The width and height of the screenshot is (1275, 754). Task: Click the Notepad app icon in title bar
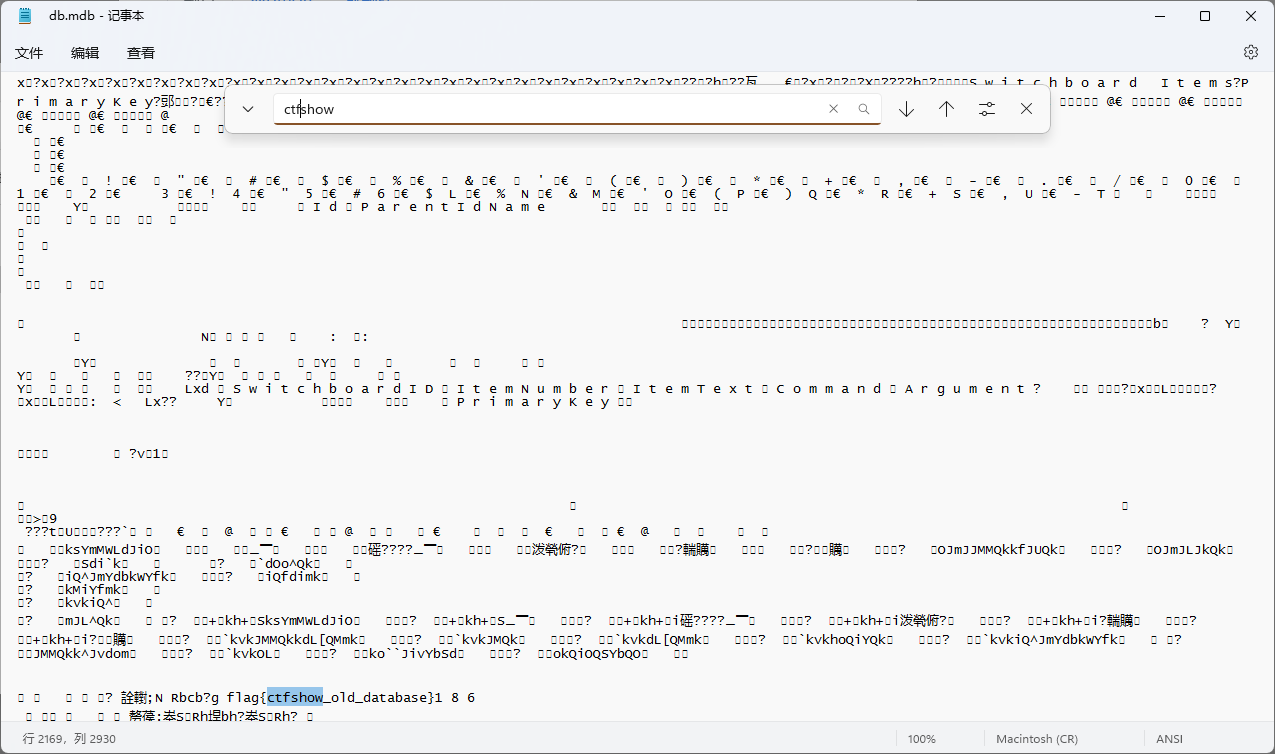coord(25,16)
